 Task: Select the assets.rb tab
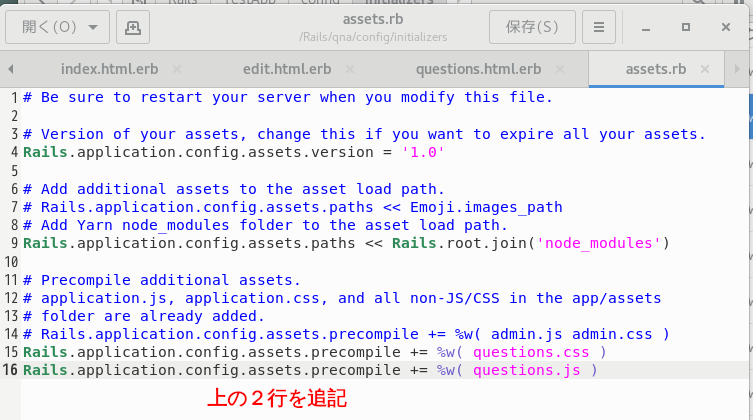tap(656, 69)
